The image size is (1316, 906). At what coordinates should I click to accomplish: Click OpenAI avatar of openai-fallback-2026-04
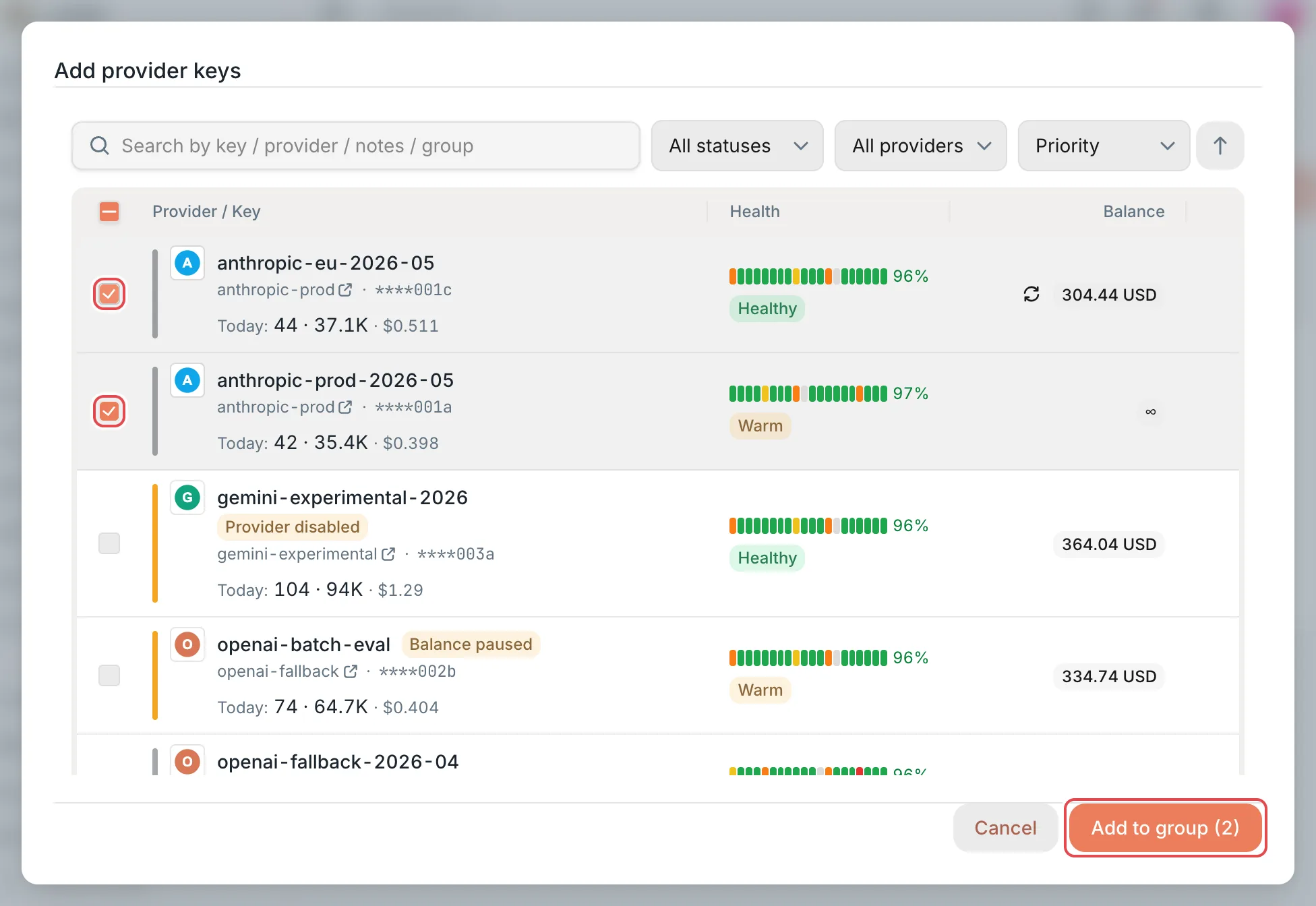(187, 761)
